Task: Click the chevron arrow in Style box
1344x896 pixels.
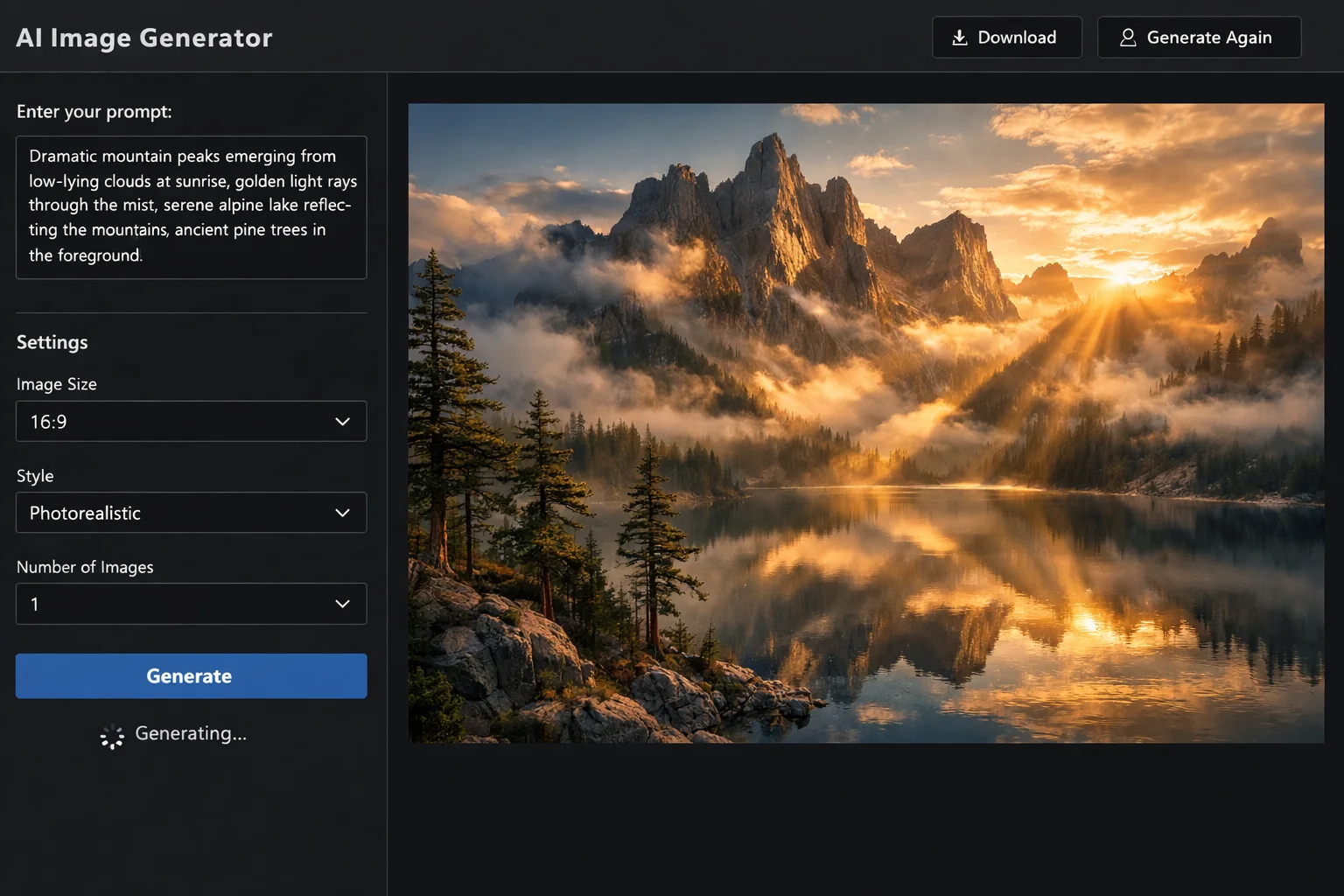Action: (342, 513)
